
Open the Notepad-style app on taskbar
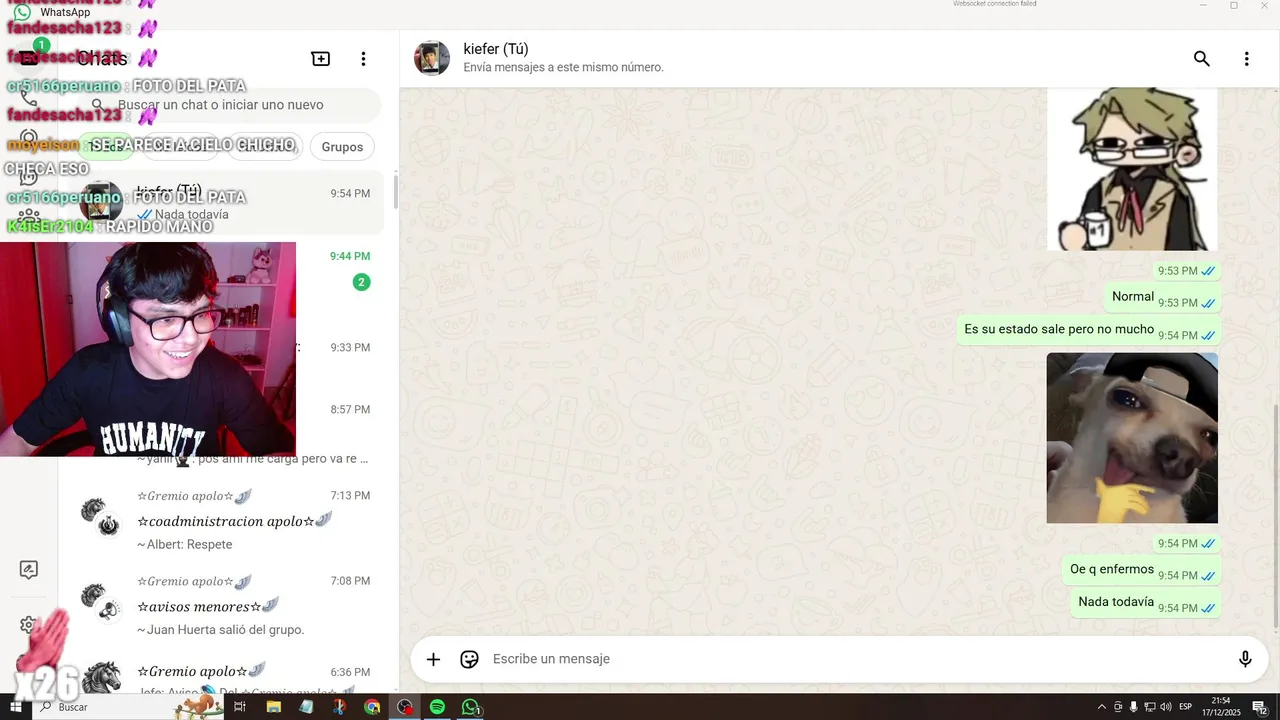point(306,707)
